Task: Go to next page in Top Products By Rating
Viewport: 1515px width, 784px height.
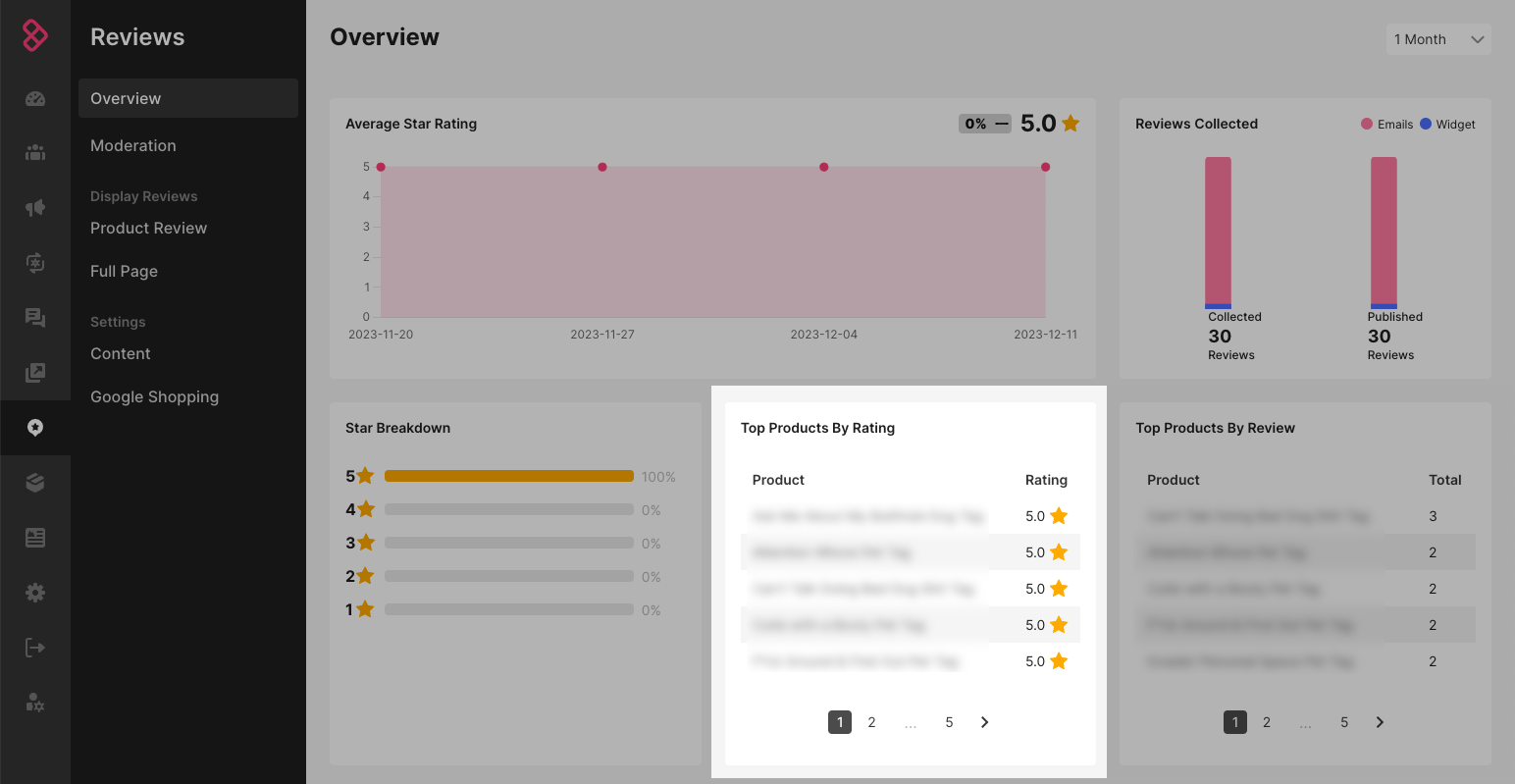Action: 984,722
